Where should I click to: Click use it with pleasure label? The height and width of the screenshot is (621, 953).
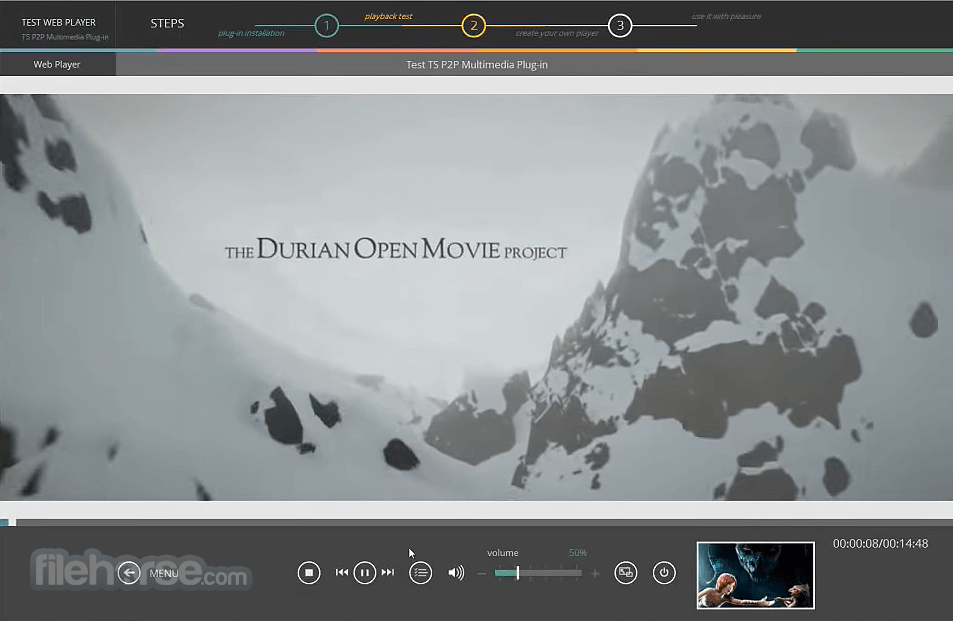[726, 16]
